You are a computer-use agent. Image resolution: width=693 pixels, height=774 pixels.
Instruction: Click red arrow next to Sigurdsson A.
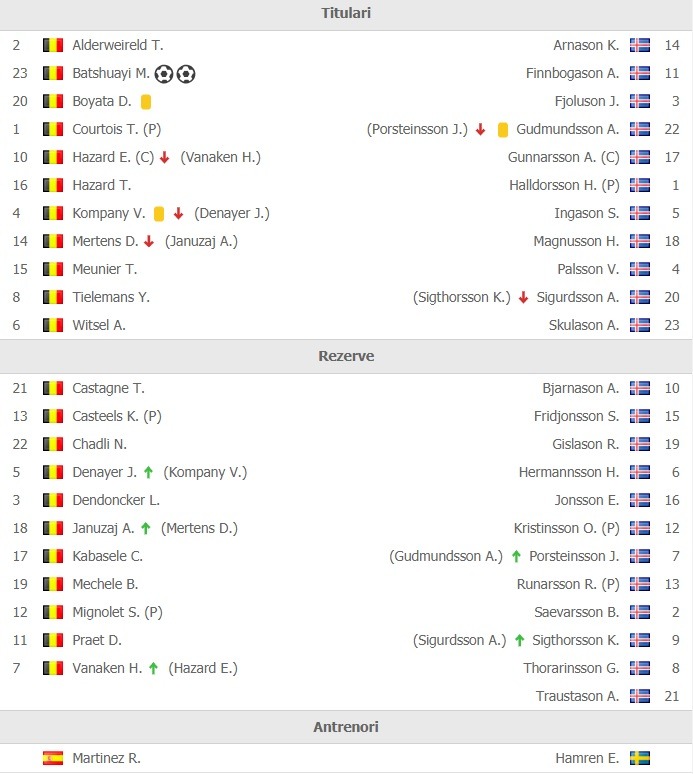tap(524, 297)
